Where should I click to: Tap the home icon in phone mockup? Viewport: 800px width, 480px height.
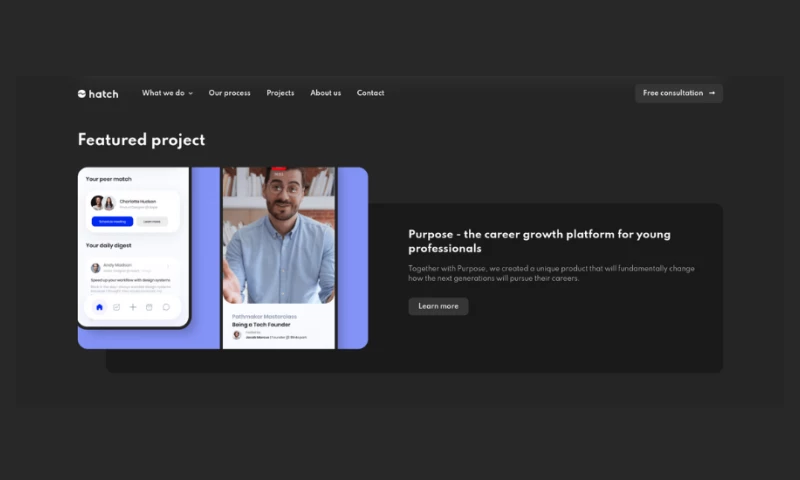pos(99,307)
